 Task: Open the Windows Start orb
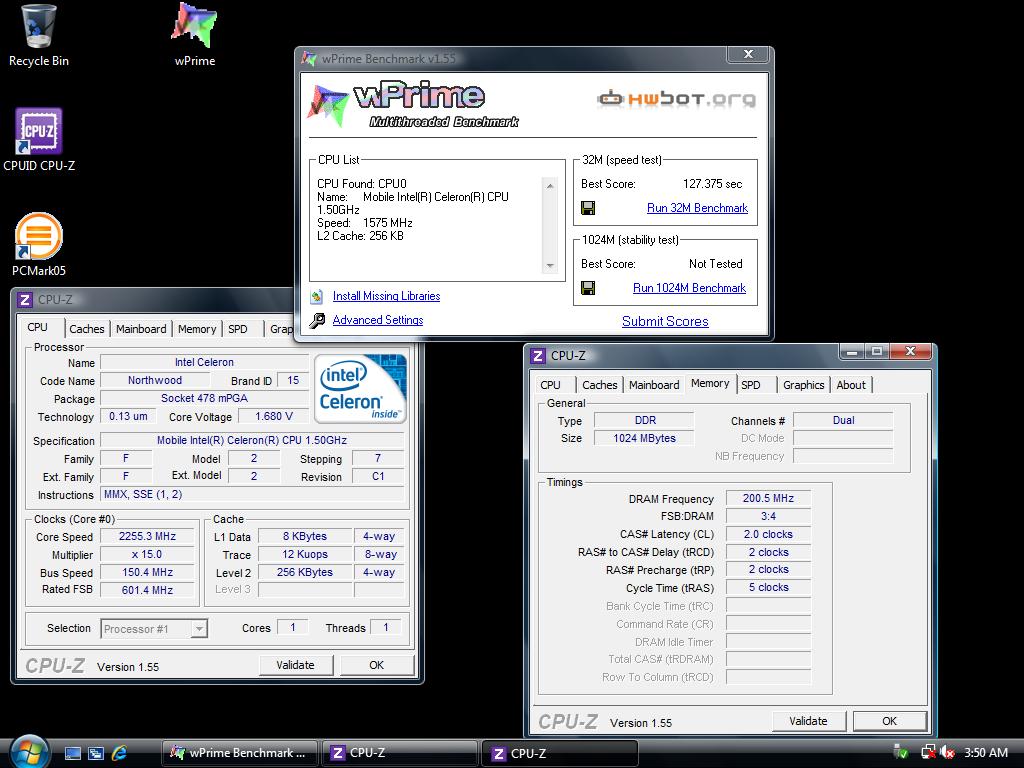click(29, 752)
